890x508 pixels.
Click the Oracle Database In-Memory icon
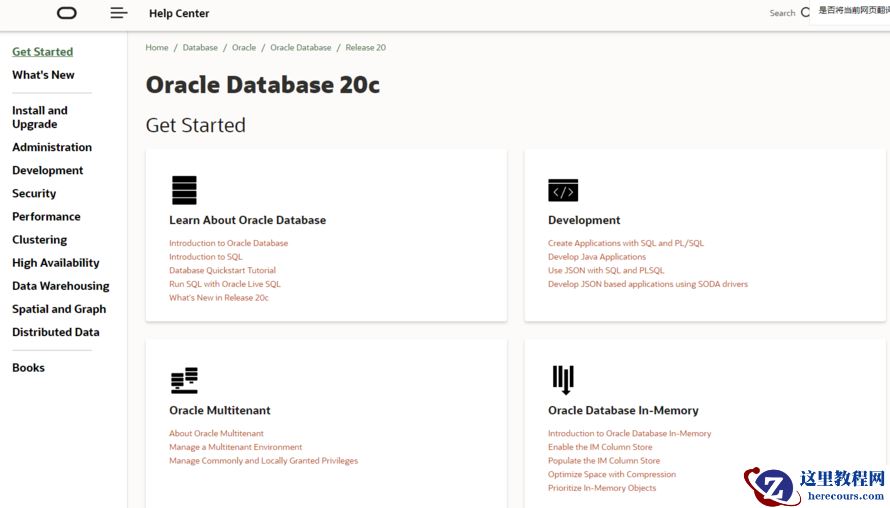563,380
